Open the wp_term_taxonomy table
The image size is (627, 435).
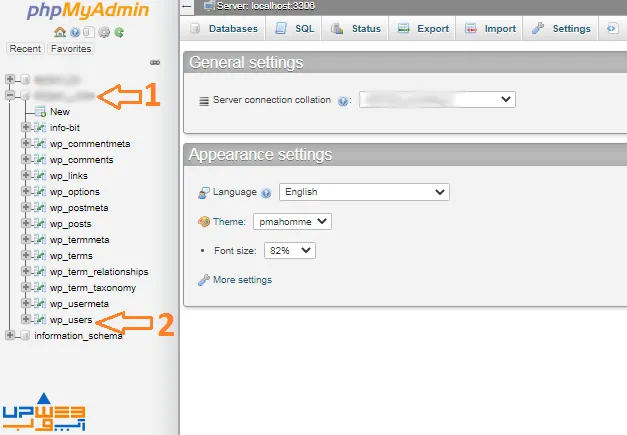click(93, 288)
